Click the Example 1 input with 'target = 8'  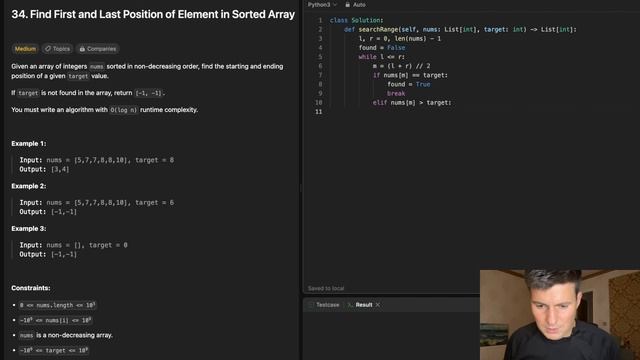(x=97, y=160)
